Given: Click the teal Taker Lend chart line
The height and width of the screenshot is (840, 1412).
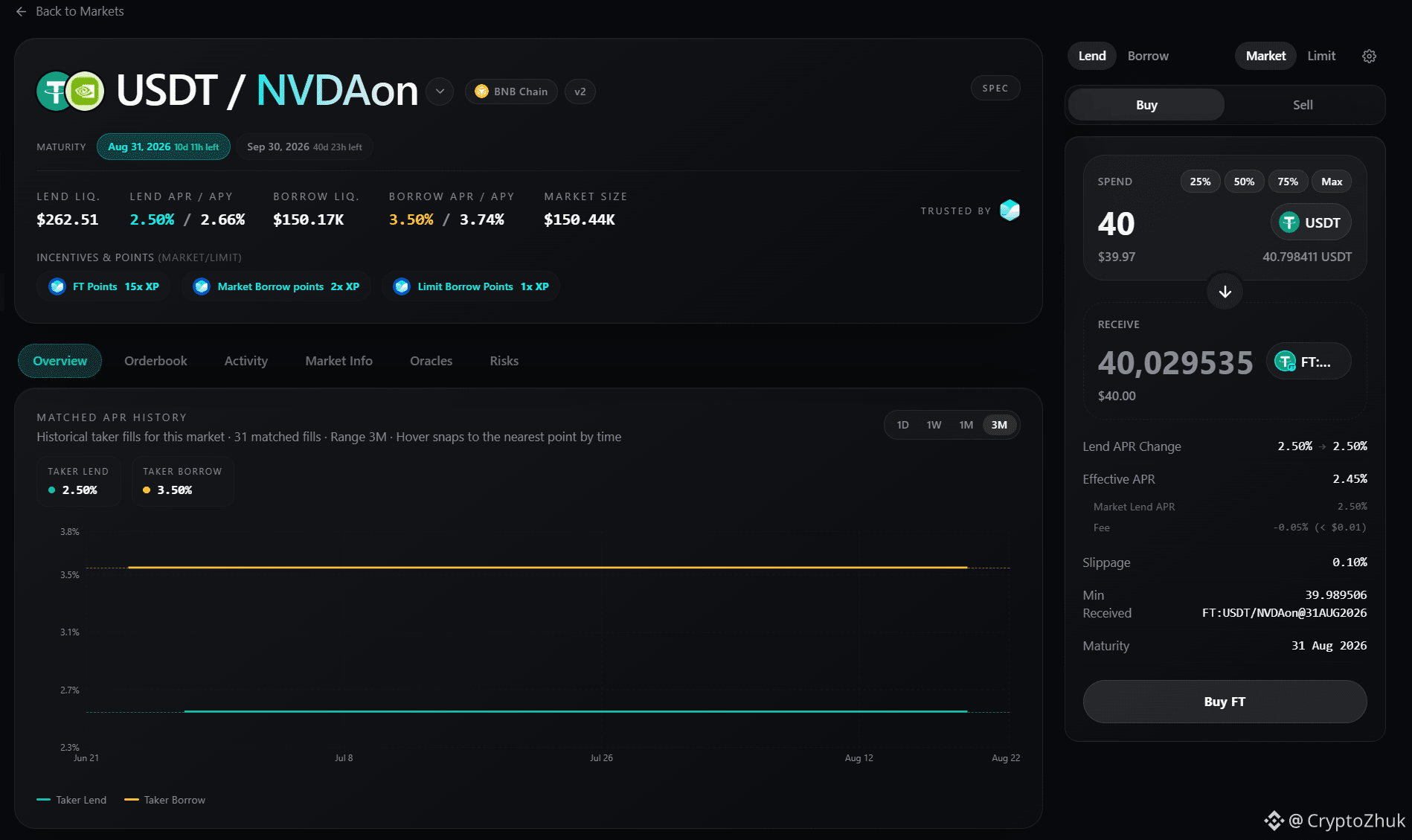Looking at the screenshot, I should [576, 711].
